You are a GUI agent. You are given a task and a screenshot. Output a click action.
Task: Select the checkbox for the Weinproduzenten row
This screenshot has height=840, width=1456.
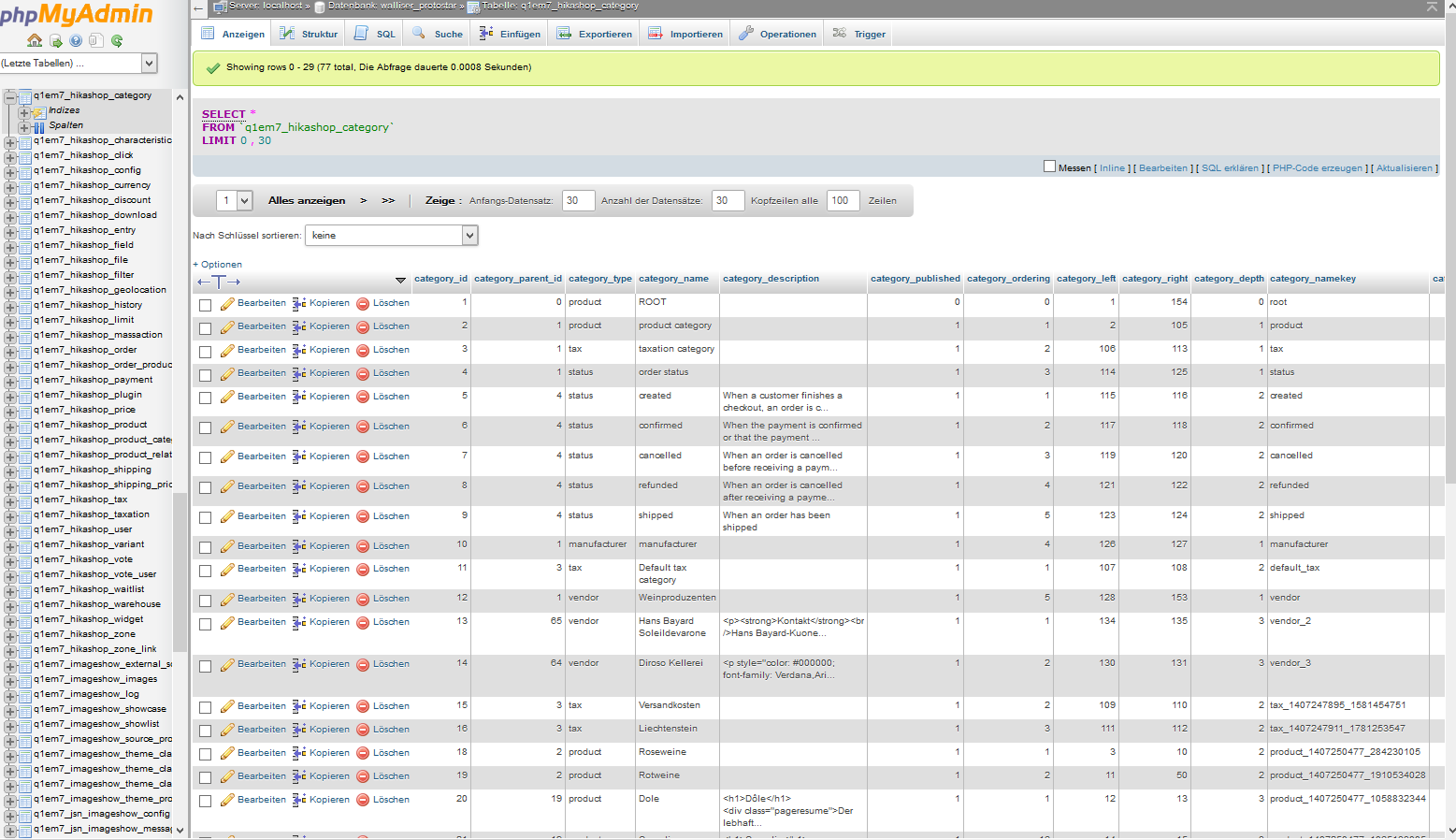[205, 601]
